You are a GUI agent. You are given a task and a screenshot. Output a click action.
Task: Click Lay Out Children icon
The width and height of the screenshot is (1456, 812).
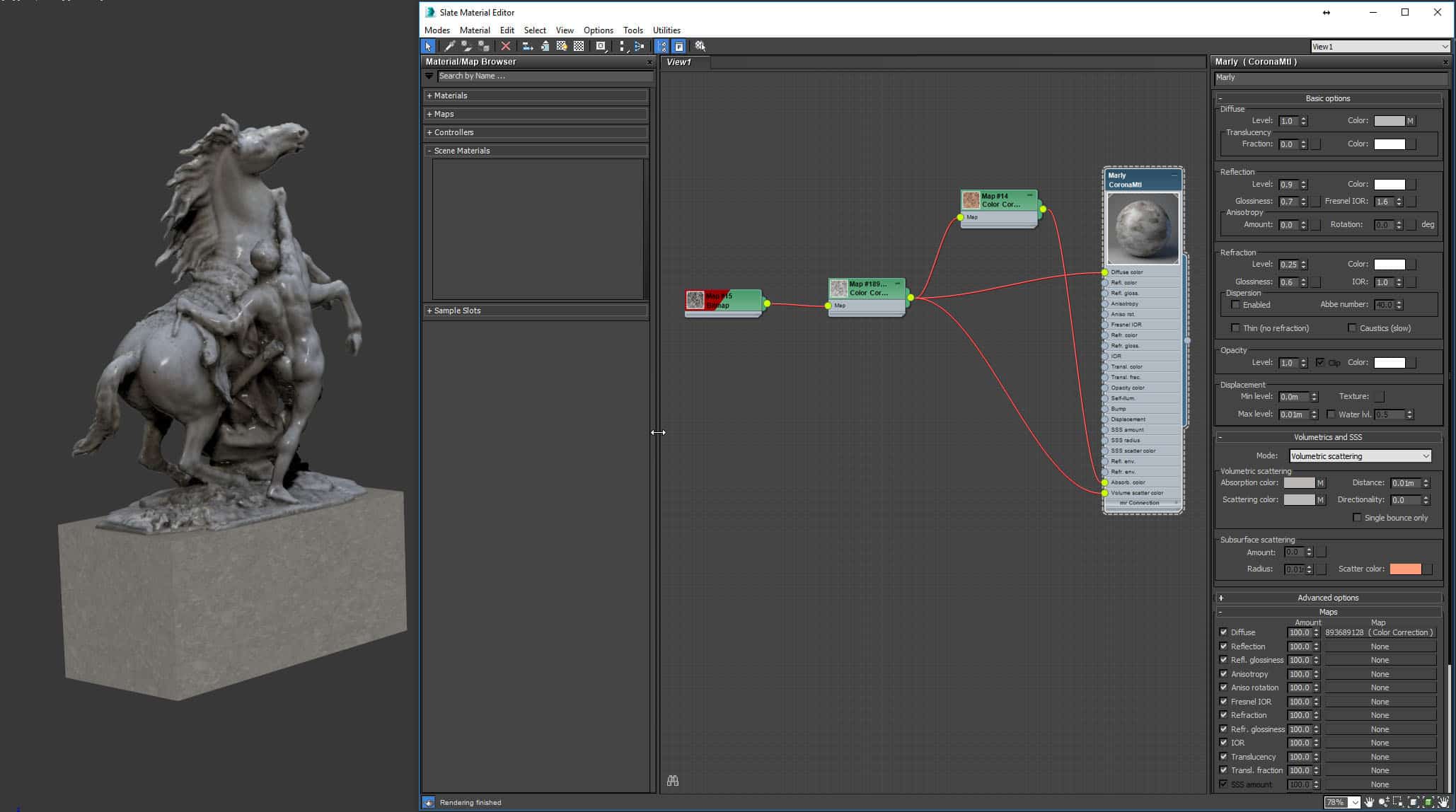tap(639, 46)
